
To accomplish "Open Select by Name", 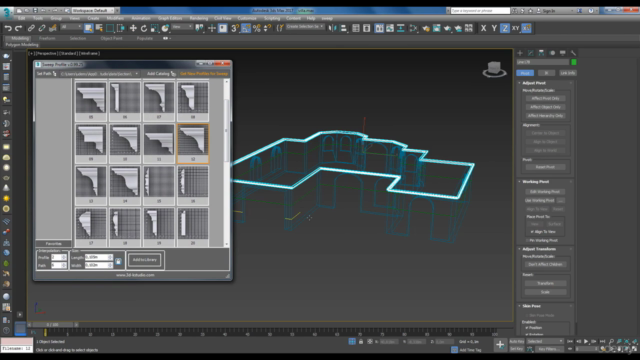I will [x=99, y=28].
